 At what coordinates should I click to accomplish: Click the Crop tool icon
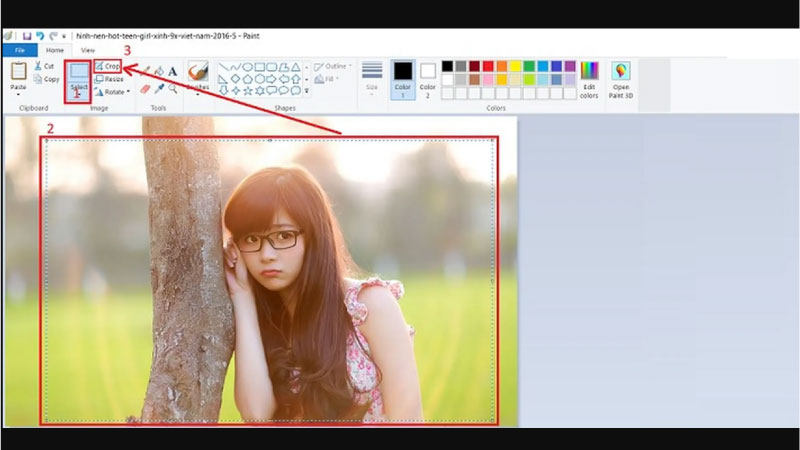100,66
